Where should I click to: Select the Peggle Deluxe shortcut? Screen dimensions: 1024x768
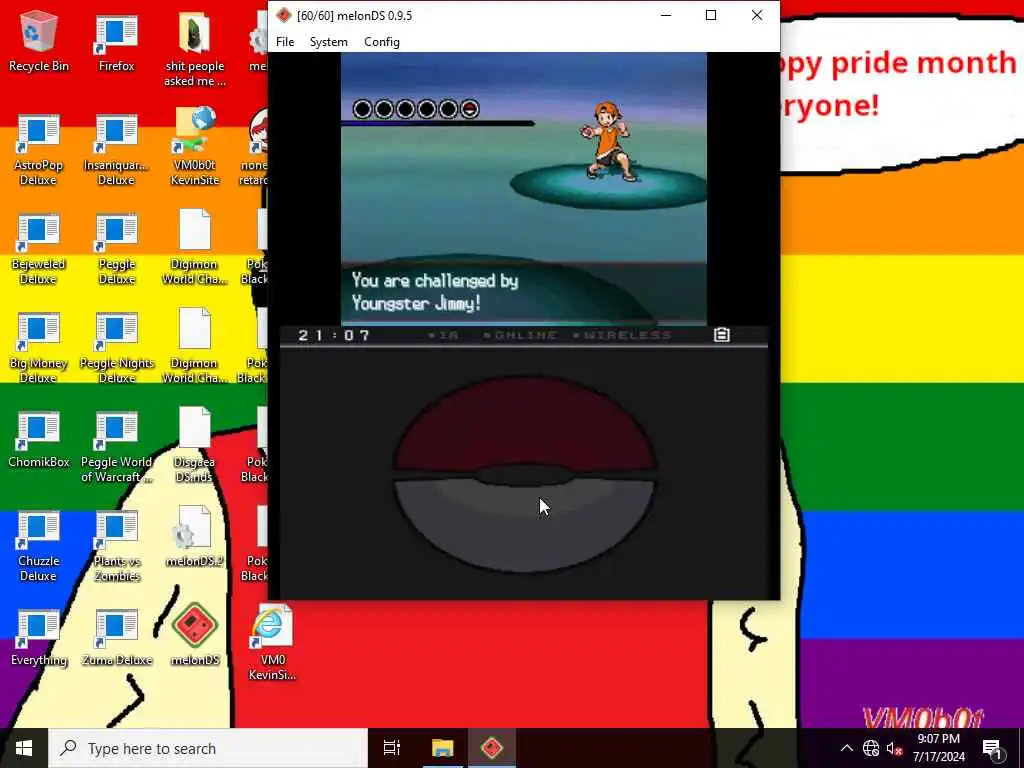(116, 249)
